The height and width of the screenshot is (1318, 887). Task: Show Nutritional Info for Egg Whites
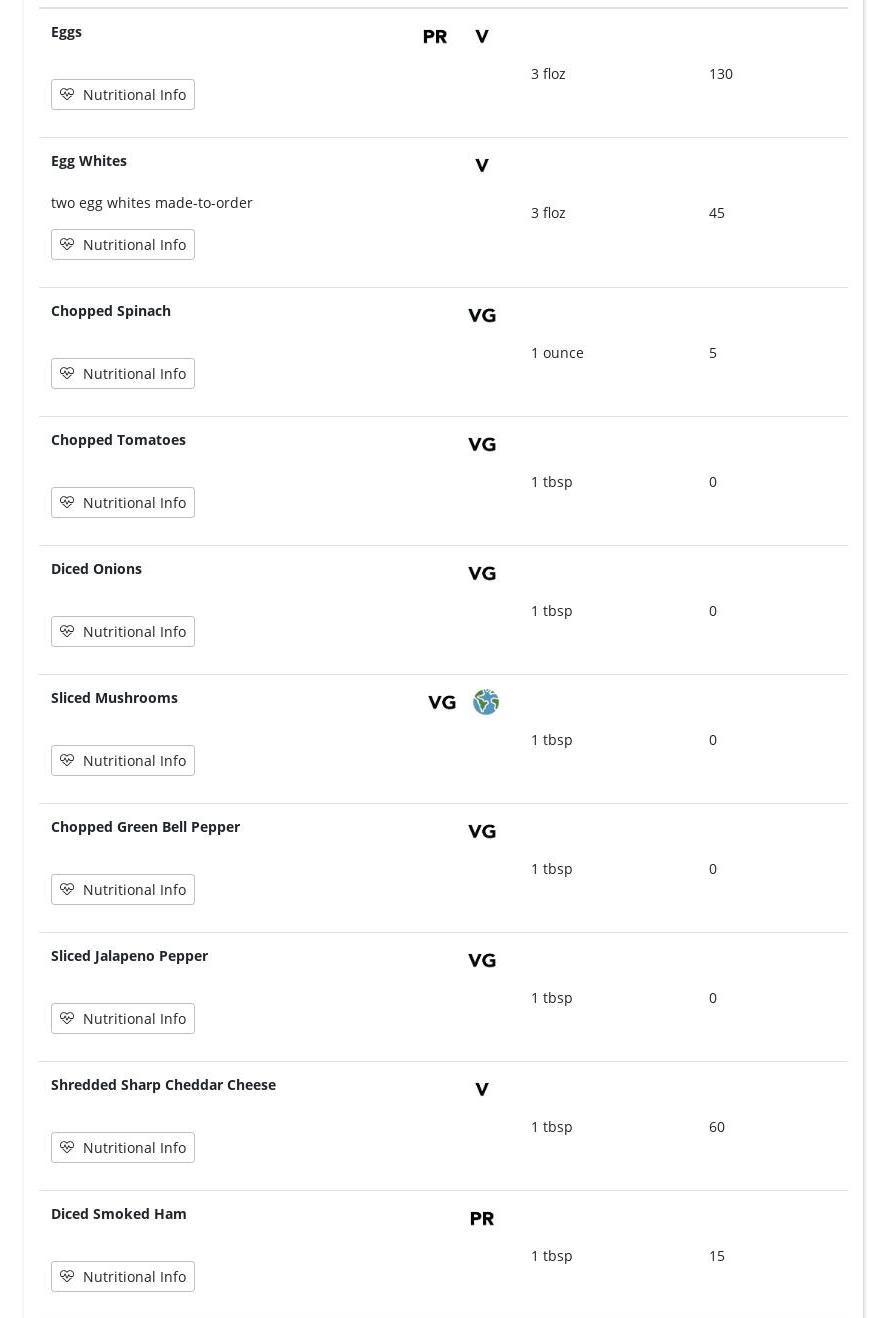pyautogui.click(x=123, y=245)
